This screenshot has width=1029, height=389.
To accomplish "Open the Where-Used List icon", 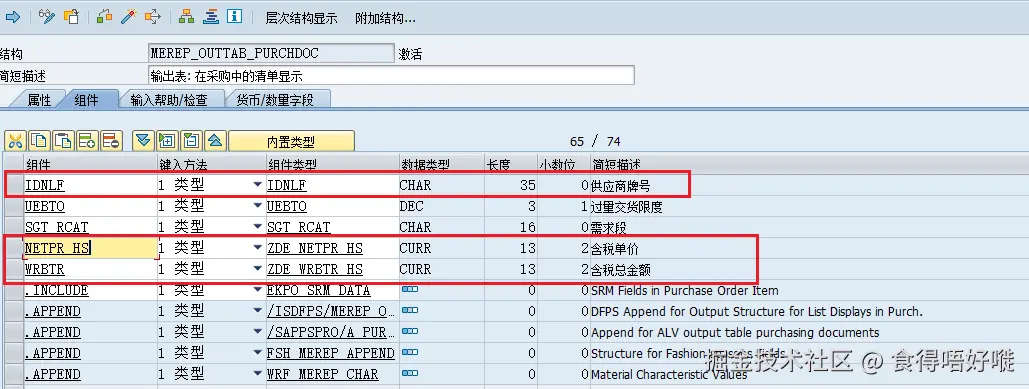I will (x=152, y=16).
